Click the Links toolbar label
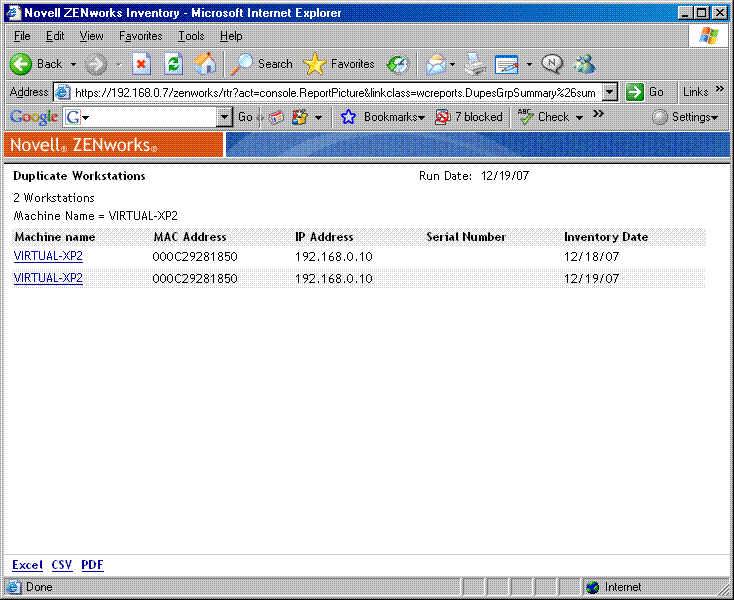 (695, 92)
